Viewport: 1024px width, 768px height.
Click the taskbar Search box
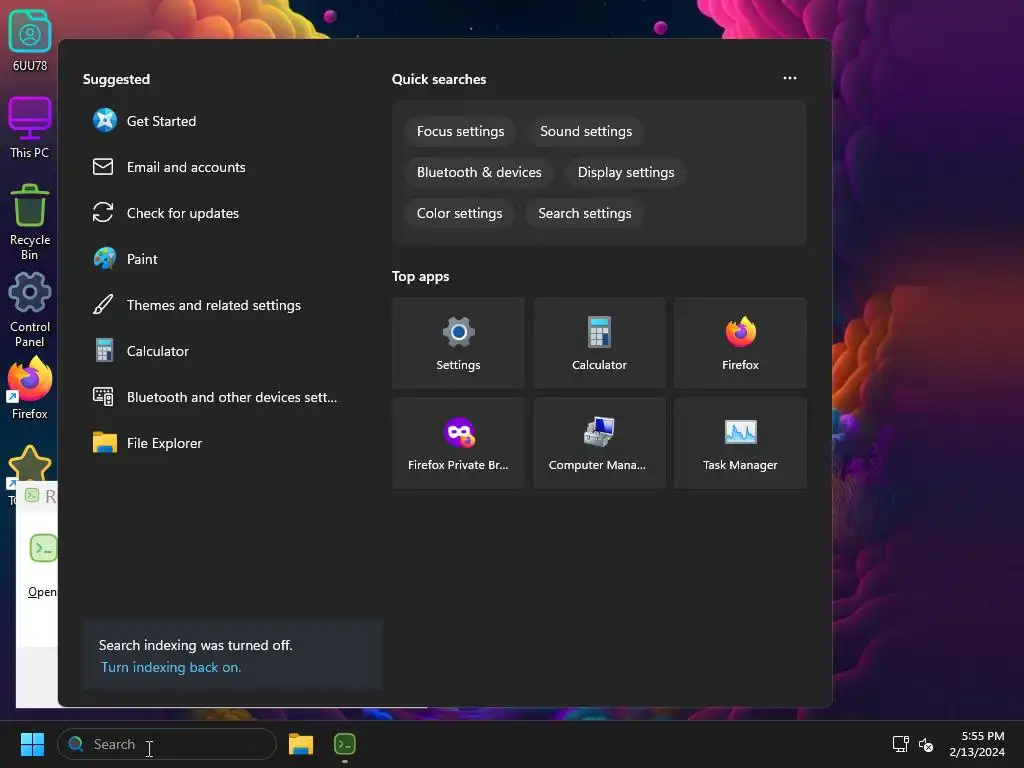point(167,744)
